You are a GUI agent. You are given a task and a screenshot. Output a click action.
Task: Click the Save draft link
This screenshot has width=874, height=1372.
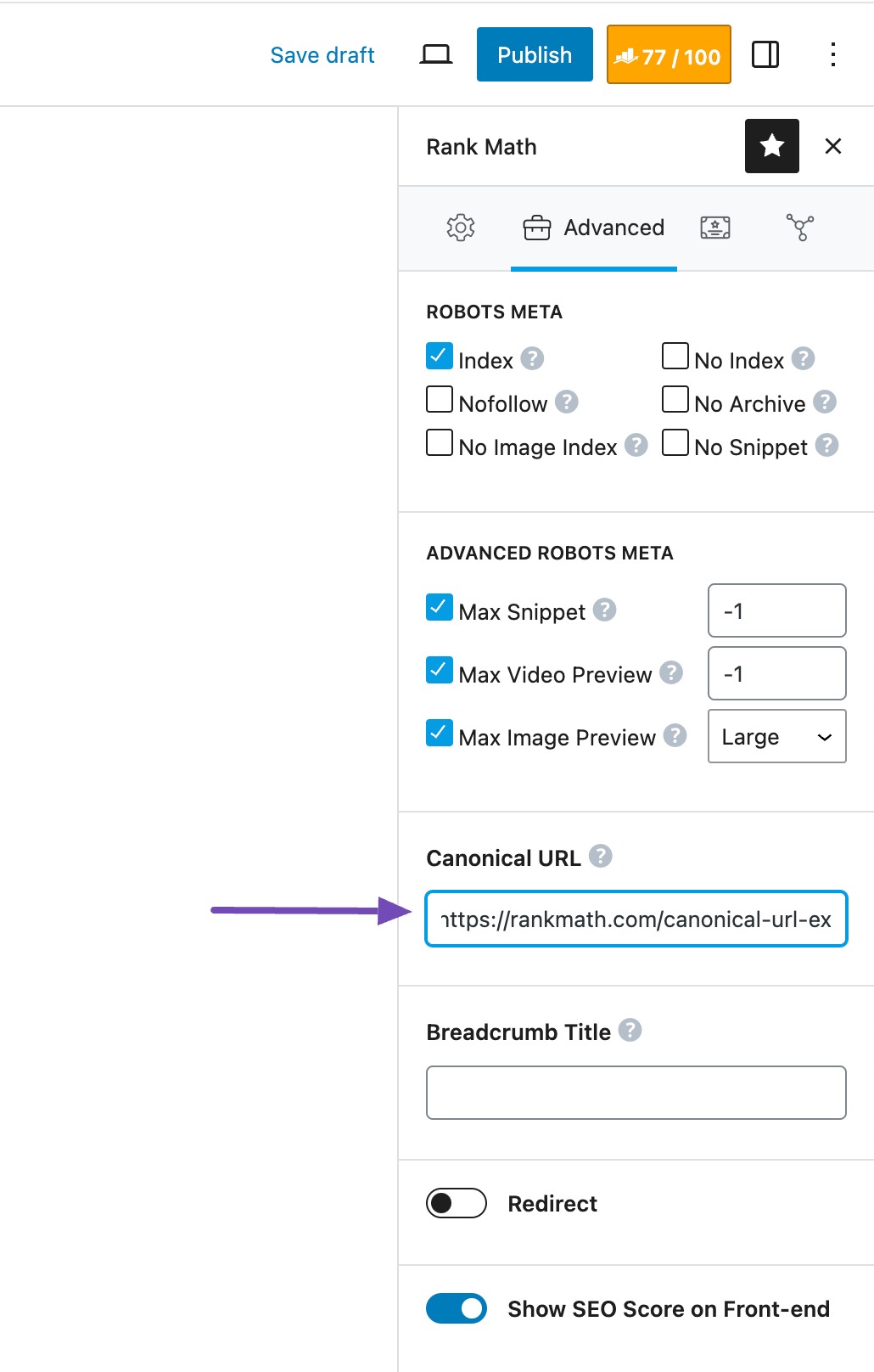(322, 55)
